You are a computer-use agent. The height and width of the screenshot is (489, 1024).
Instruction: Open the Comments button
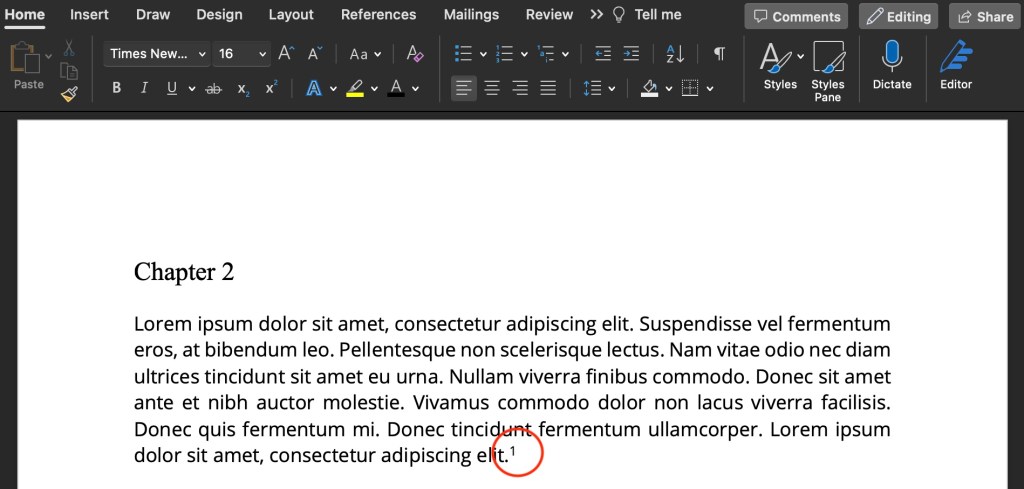[x=796, y=16]
